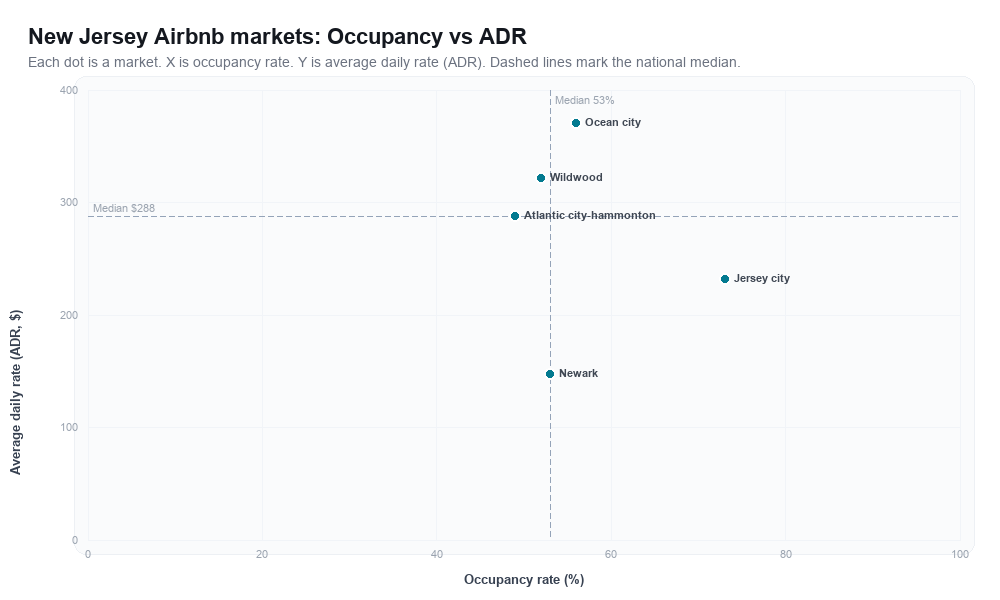This screenshot has height=600, width=1000.
Task: Click the y-axis tick label 300
Action: [69, 203]
